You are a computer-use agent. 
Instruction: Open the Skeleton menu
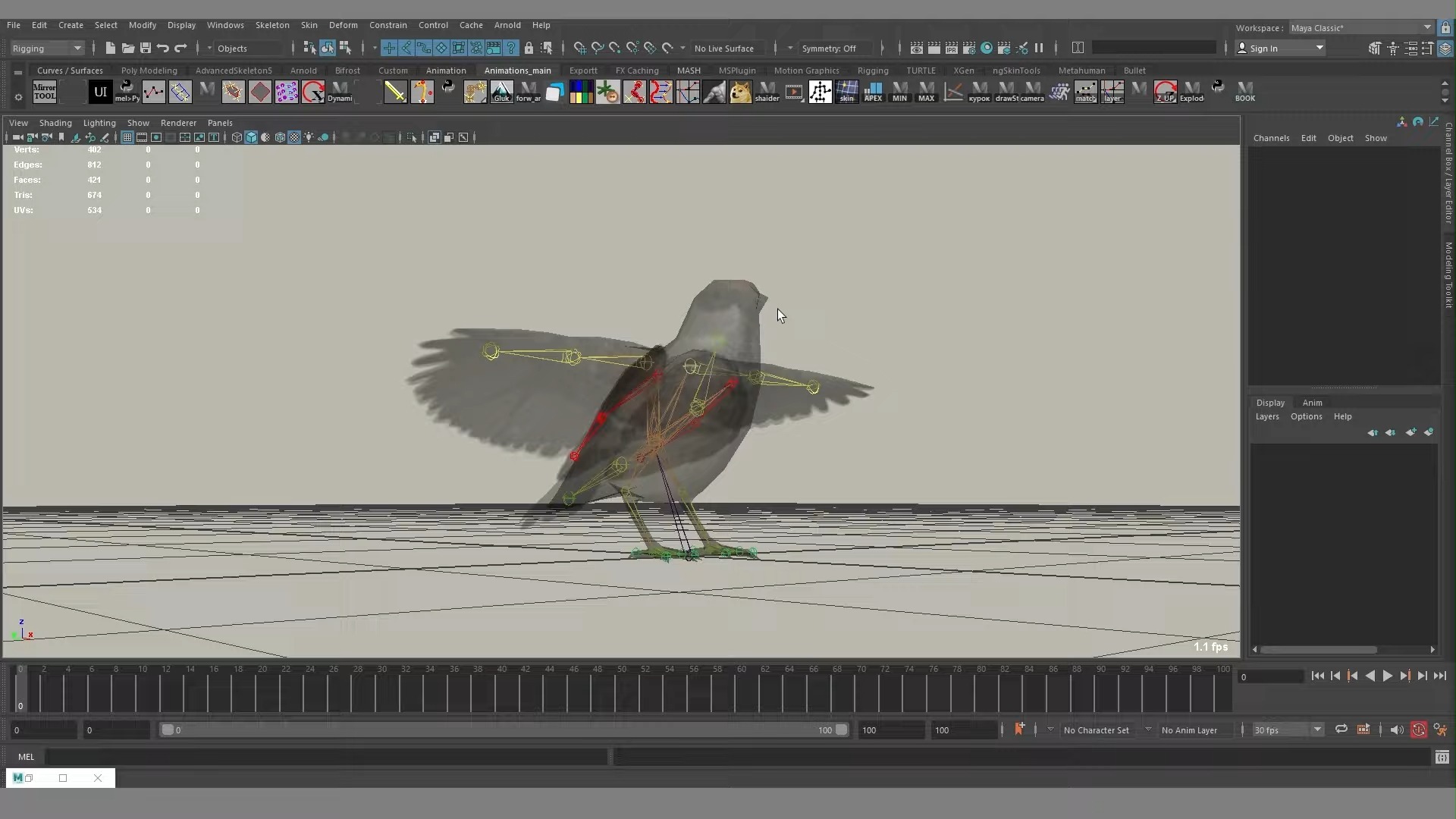point(271,25)
